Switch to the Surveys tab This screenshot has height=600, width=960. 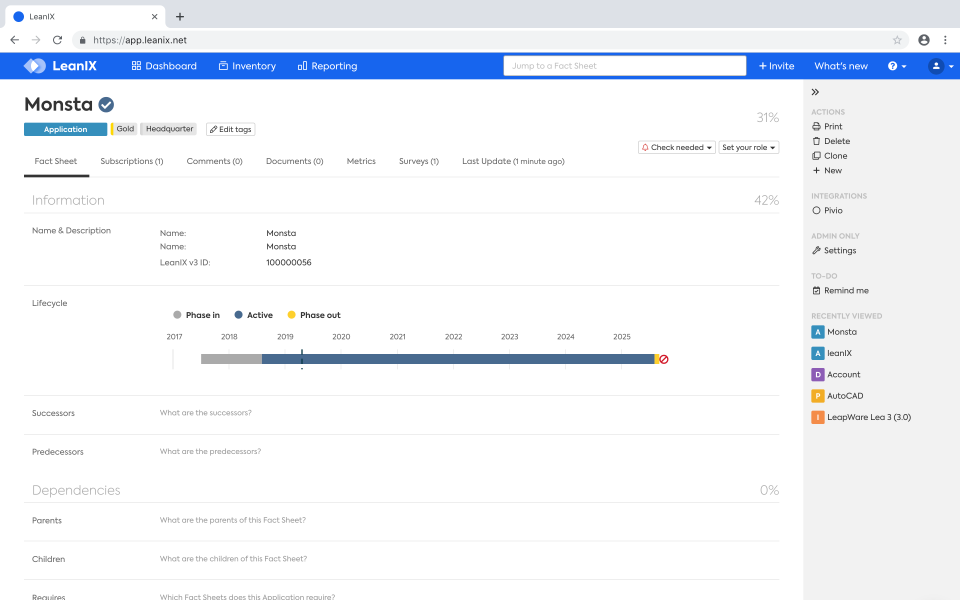point(419,161)
